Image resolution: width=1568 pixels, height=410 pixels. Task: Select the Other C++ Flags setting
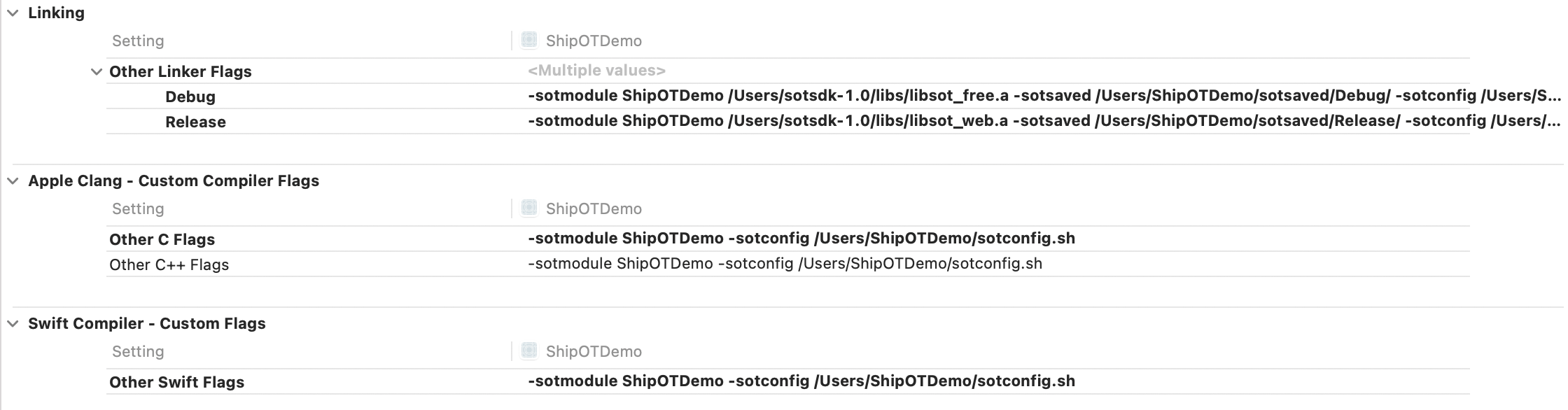(169, 264)
